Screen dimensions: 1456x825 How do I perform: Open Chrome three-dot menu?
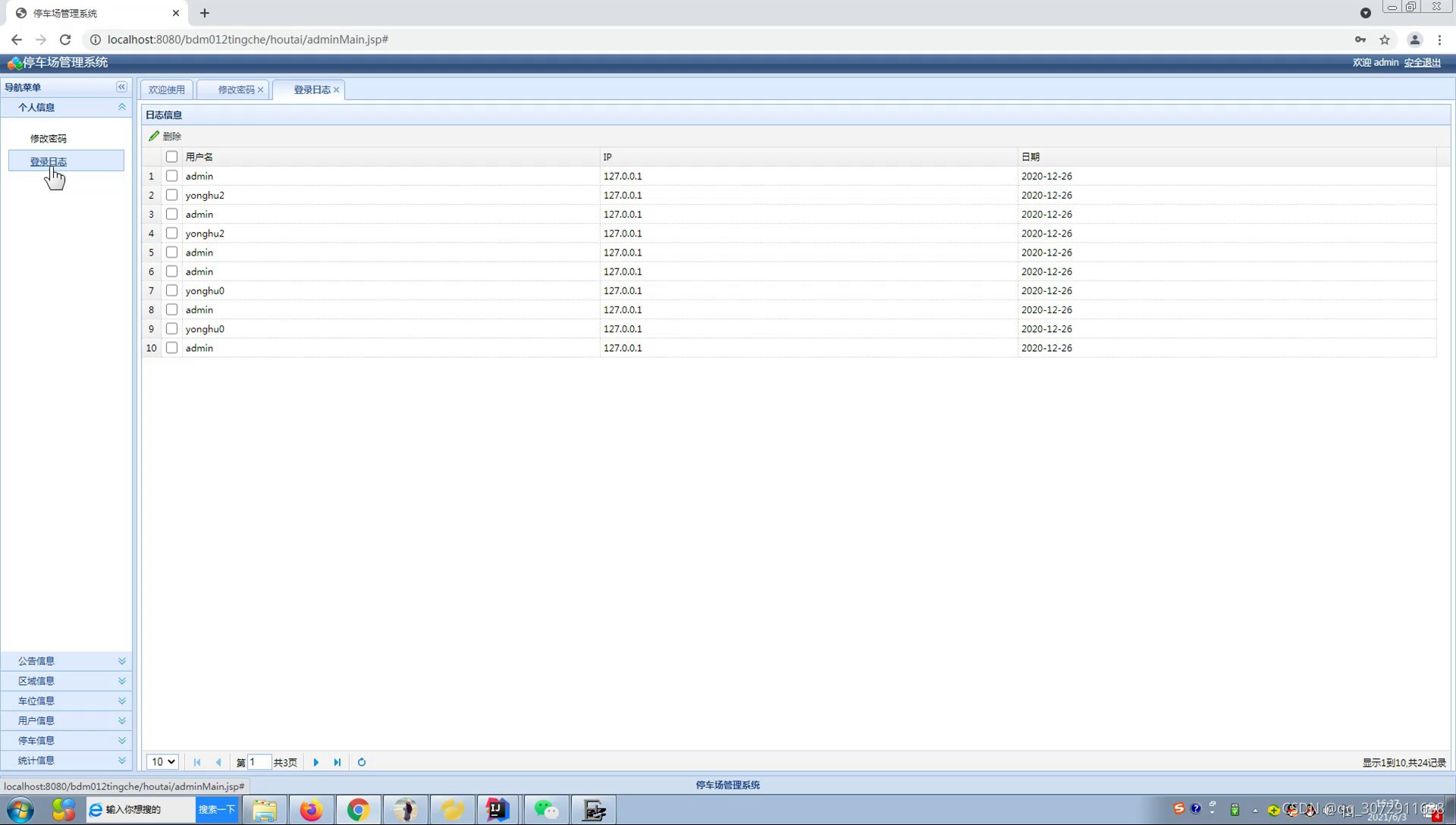click(1439, 39)
